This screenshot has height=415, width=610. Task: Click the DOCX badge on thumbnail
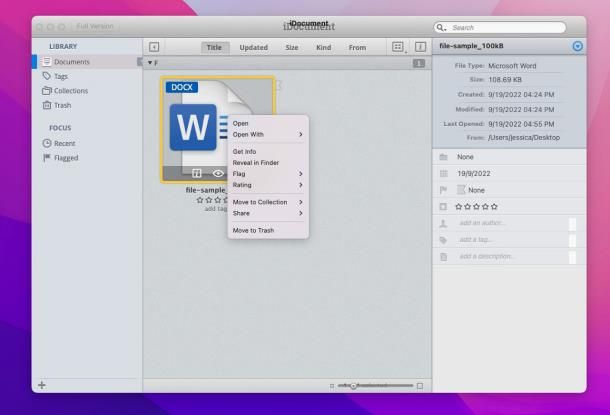(x=182, y=87)
